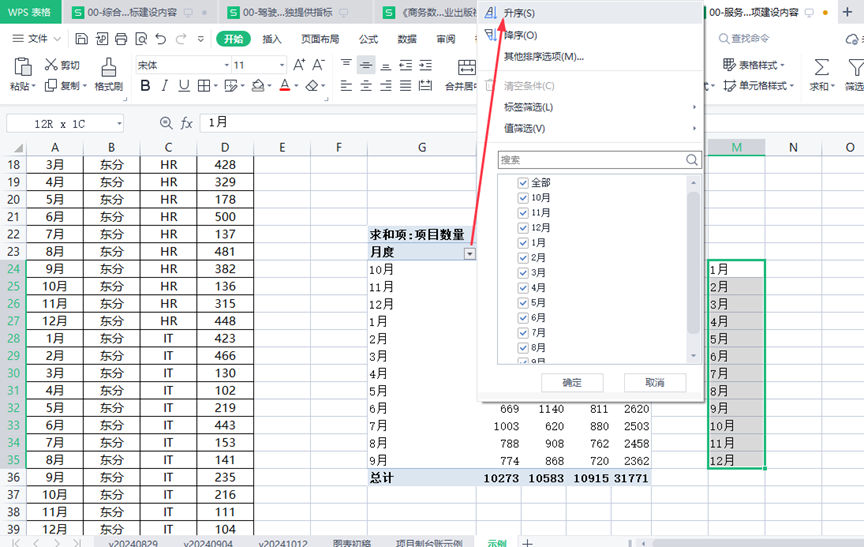Viewport: 864px width, 547px height.
Task: Open Print Preview icon
Action: (141, 39)
